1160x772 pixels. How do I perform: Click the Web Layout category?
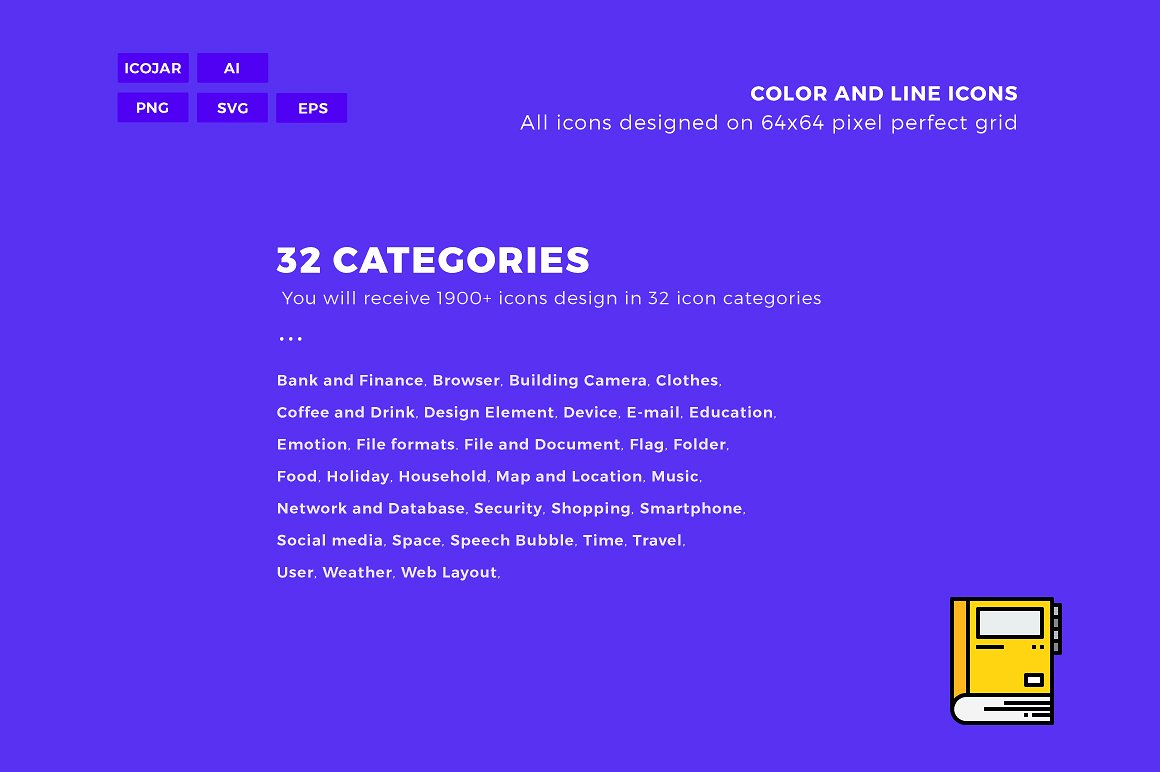pyautogui.click(x=449, y=572)
